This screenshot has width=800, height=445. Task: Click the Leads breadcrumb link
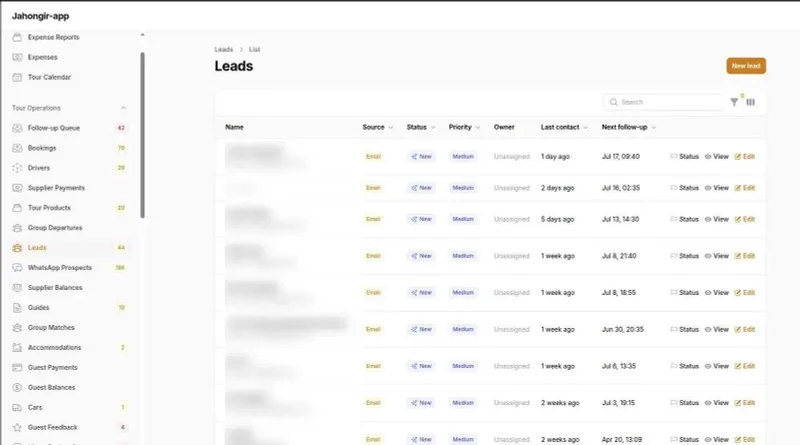point(223,50)
